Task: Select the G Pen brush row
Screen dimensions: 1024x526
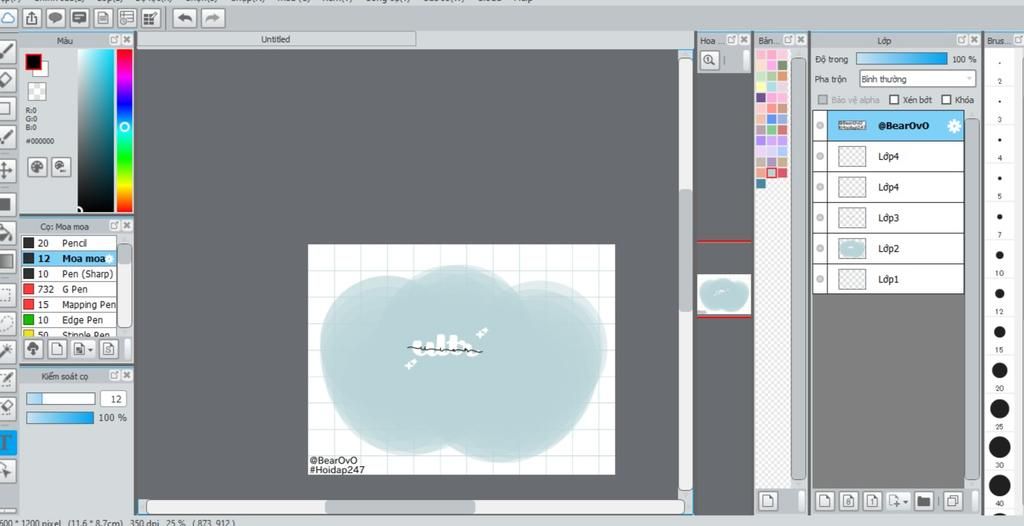Action: [69, 289]
